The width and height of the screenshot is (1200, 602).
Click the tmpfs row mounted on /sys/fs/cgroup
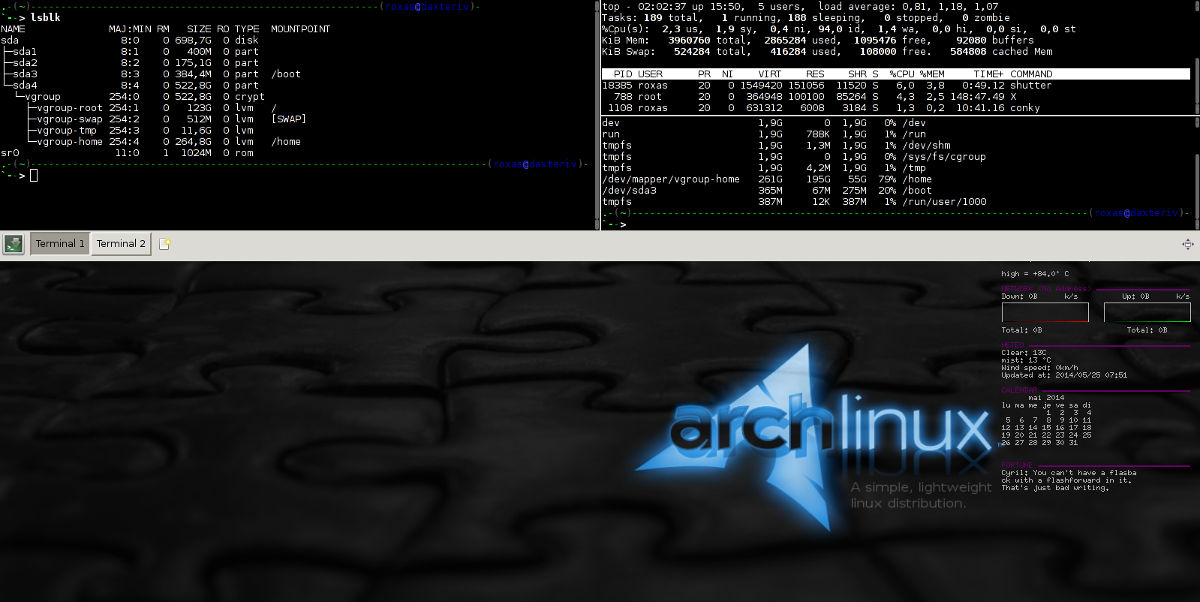coord(795,156)
